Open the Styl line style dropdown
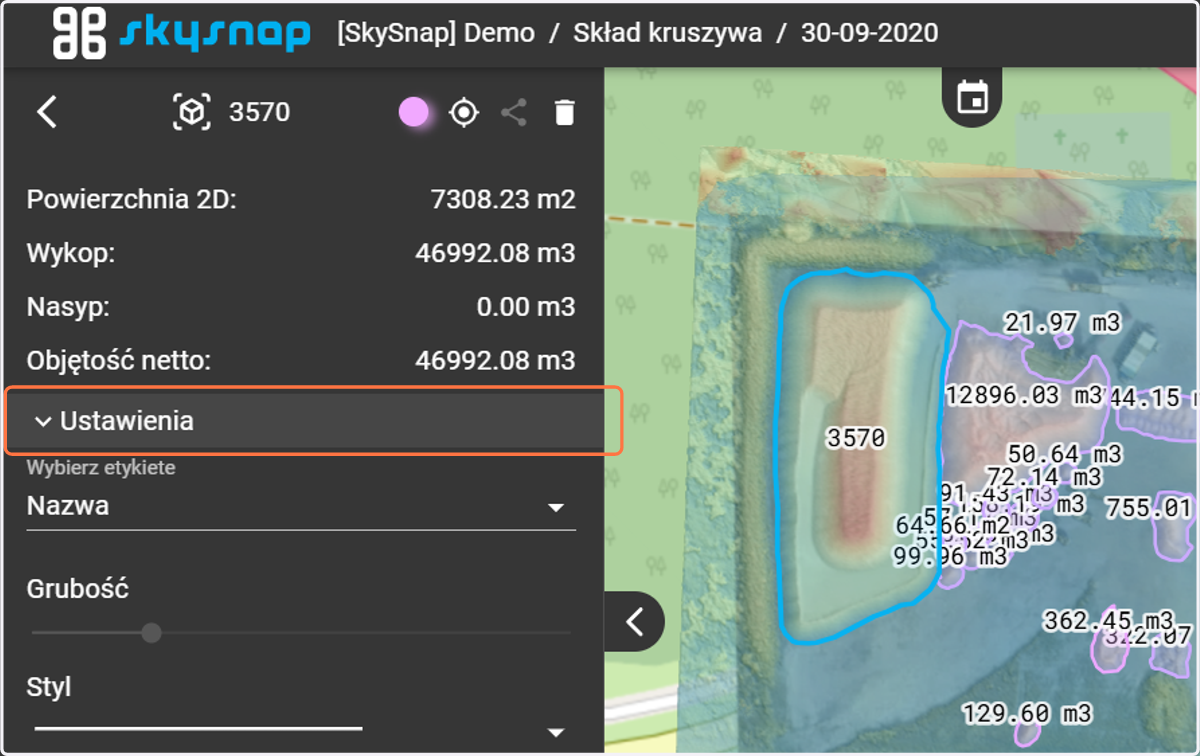 pos(301,730)
